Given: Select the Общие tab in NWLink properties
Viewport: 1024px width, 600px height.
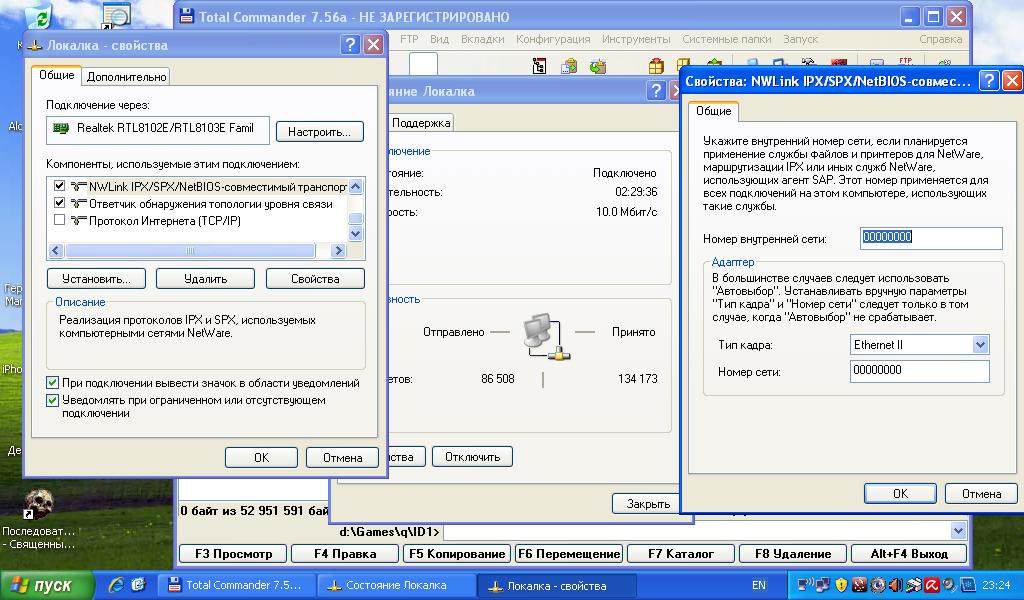Looking at the screenshot, I should pos(714,111).
